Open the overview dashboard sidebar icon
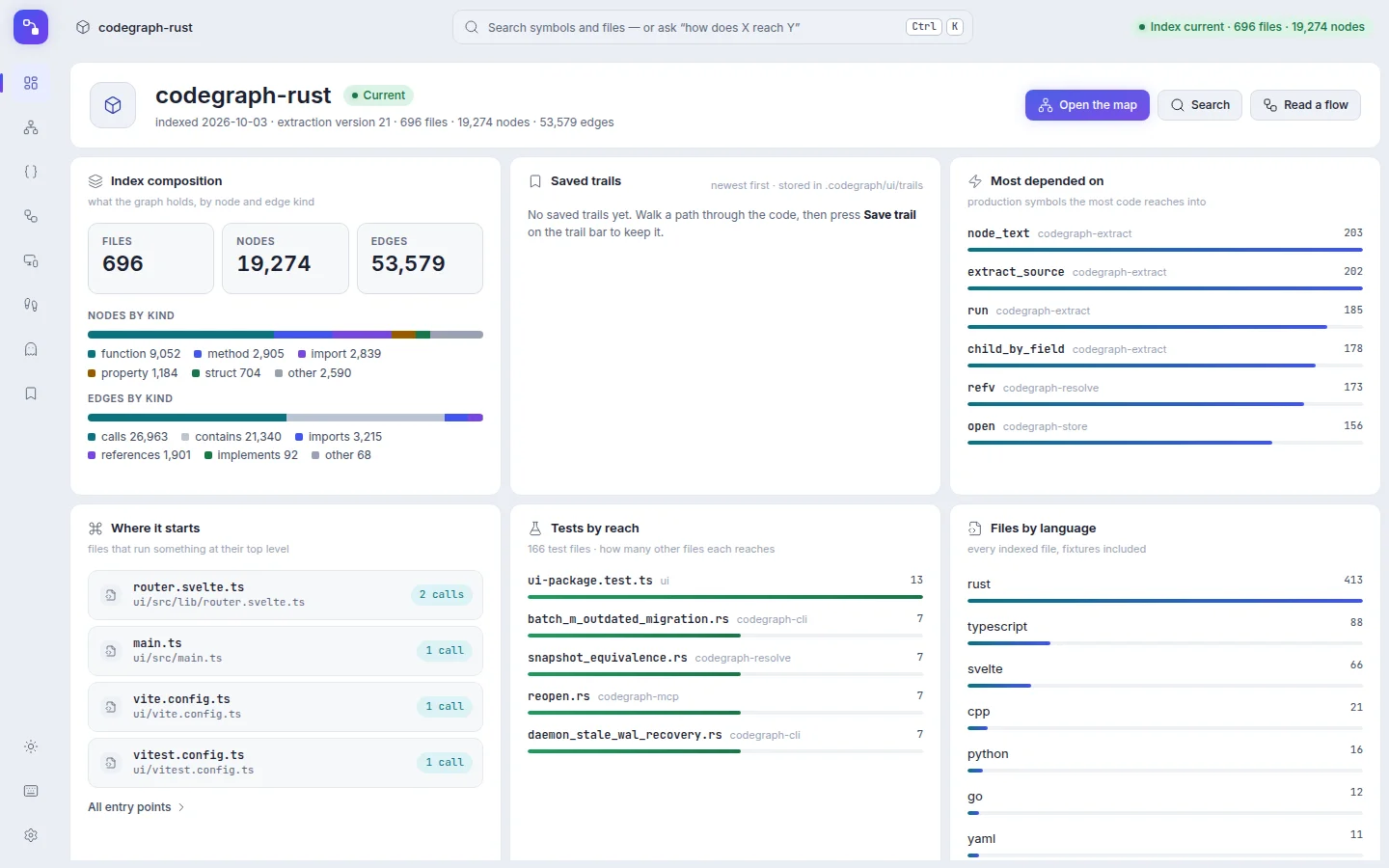 coord(31,83)
